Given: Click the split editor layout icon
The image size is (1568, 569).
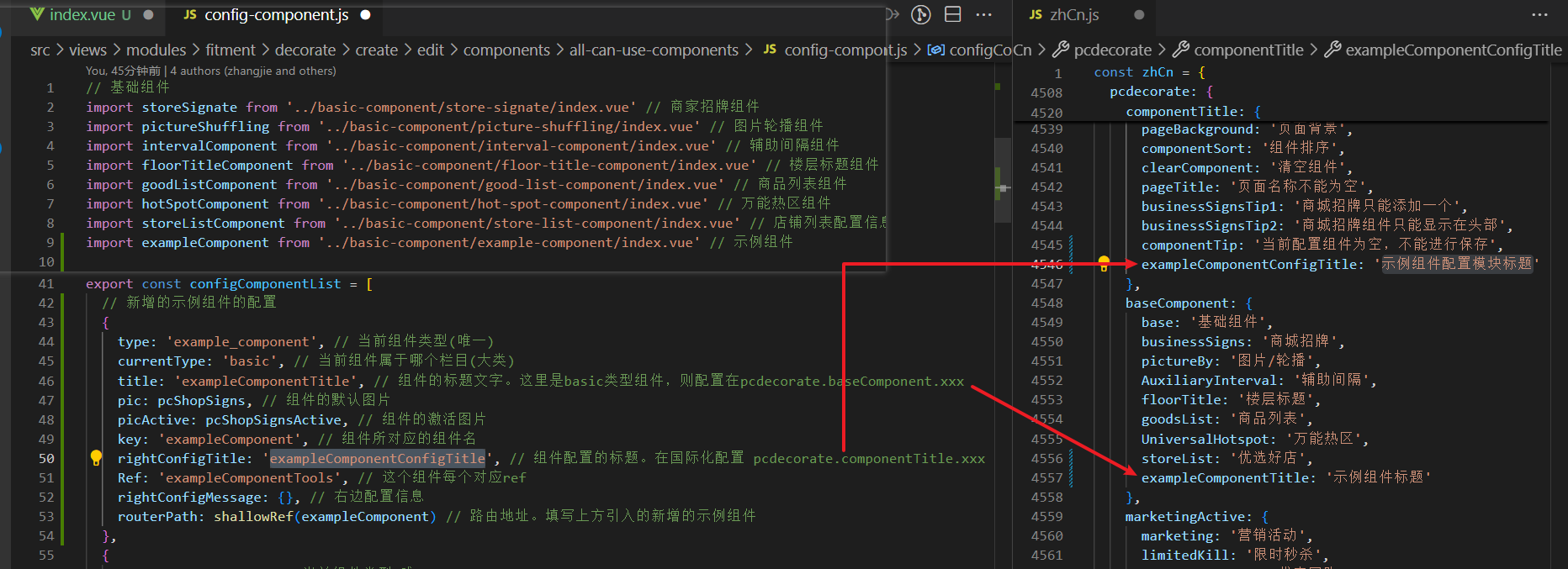Looking at the screenshot, I should click(x=953, y=14).
